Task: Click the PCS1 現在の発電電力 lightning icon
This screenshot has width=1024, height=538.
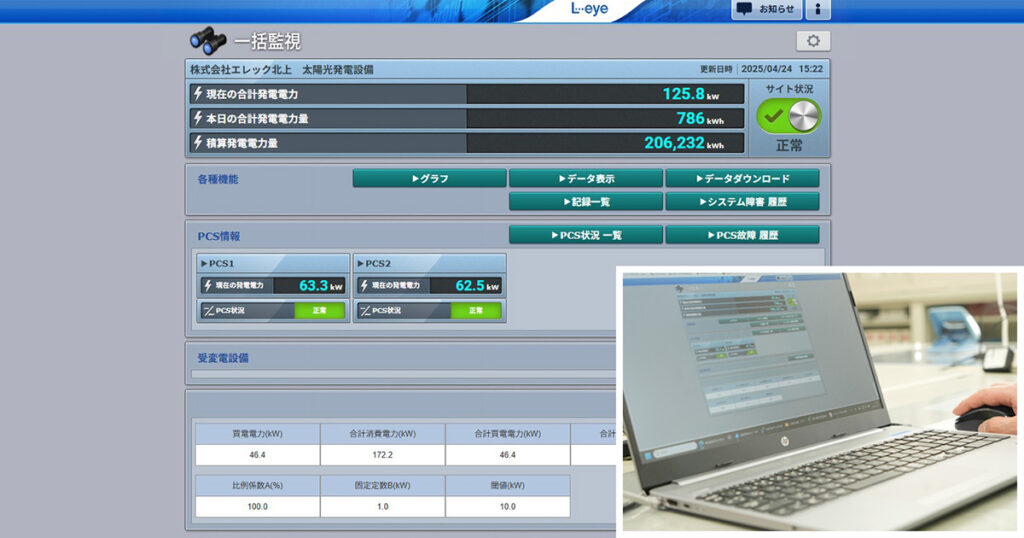Action: click(208, 286)
